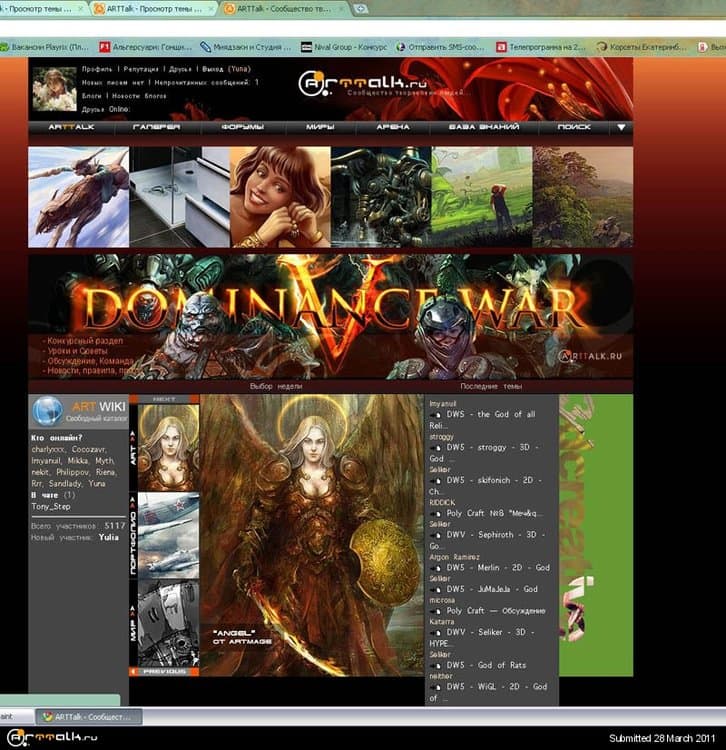Open topic DW5 - God of Rats
Image resolution: width=726 pixels, height=750 pixels.
486,665
